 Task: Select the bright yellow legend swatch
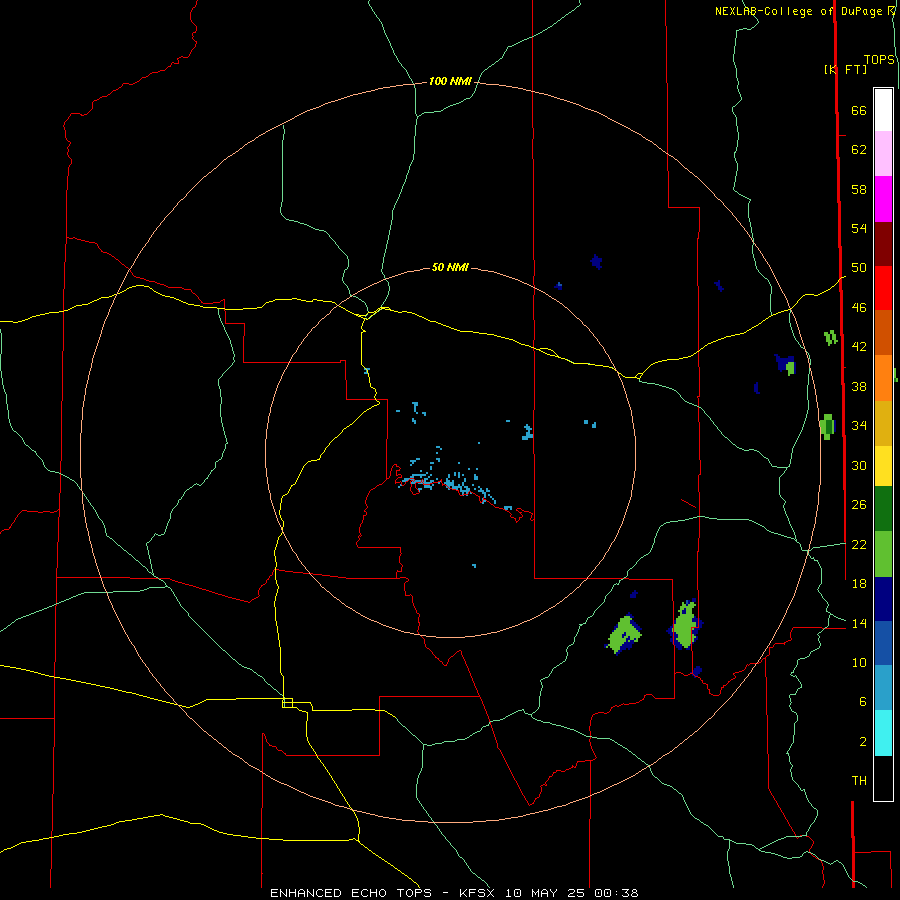tap(883, 466)
